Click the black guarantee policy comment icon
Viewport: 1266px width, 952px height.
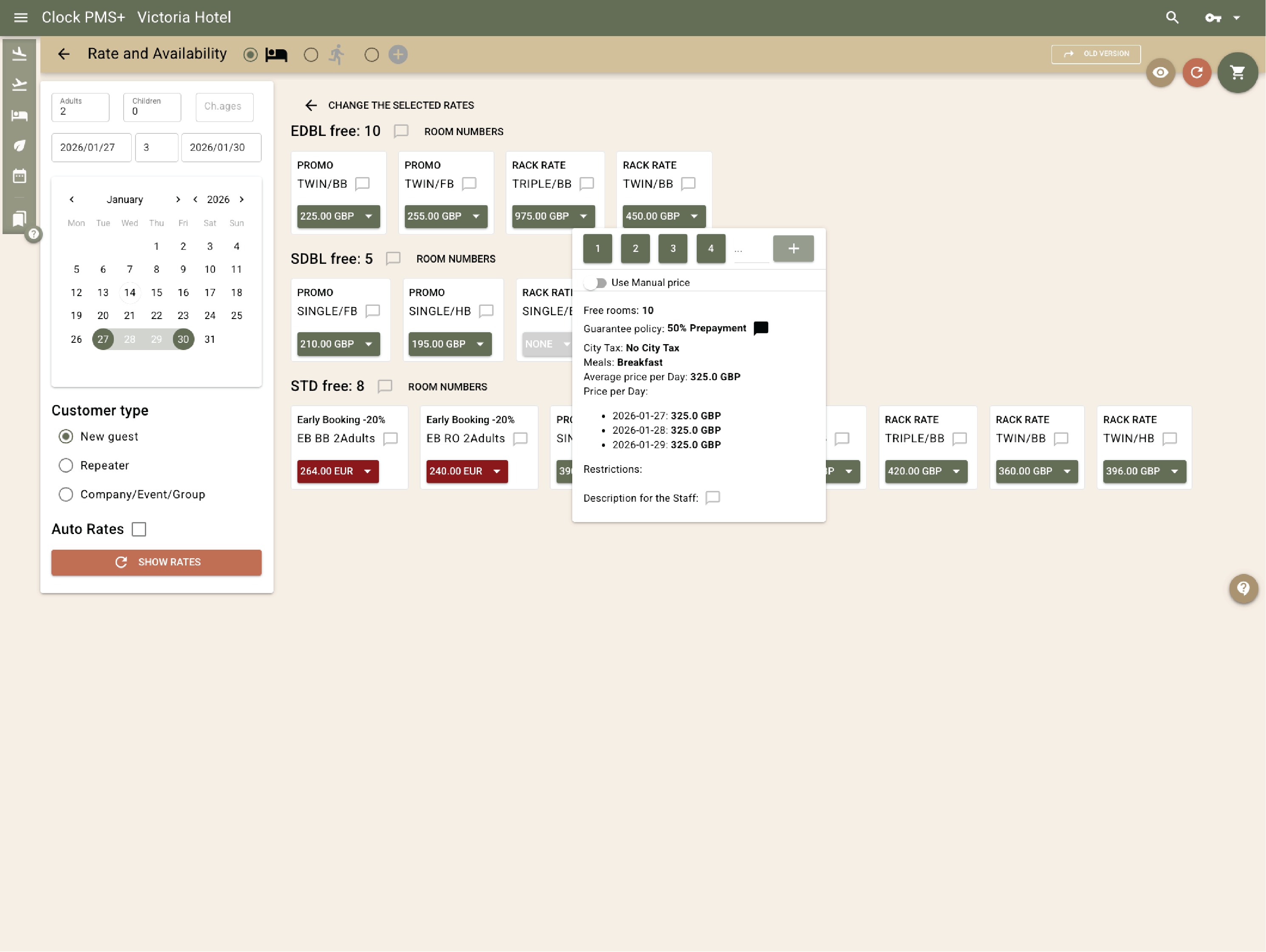[760, 328]
